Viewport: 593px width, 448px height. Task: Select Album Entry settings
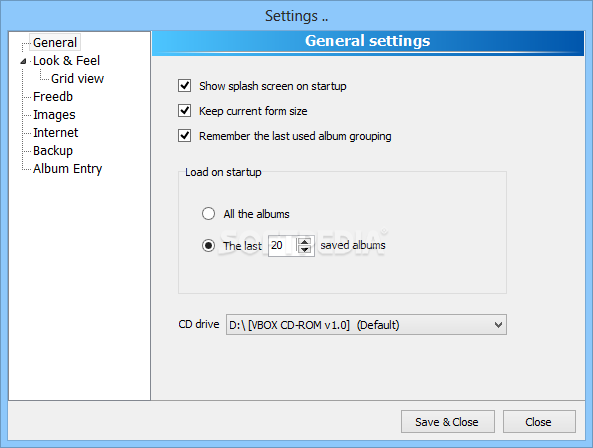pos(67,169)
